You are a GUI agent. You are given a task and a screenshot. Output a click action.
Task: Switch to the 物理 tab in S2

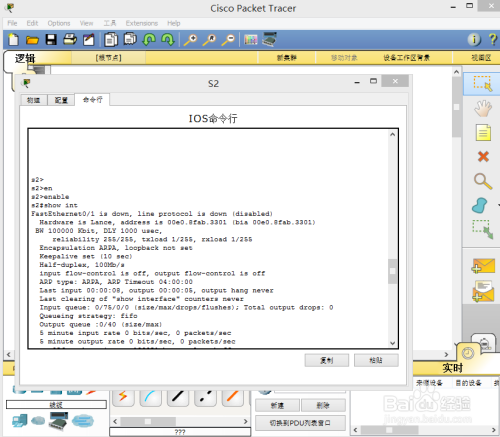33,100
